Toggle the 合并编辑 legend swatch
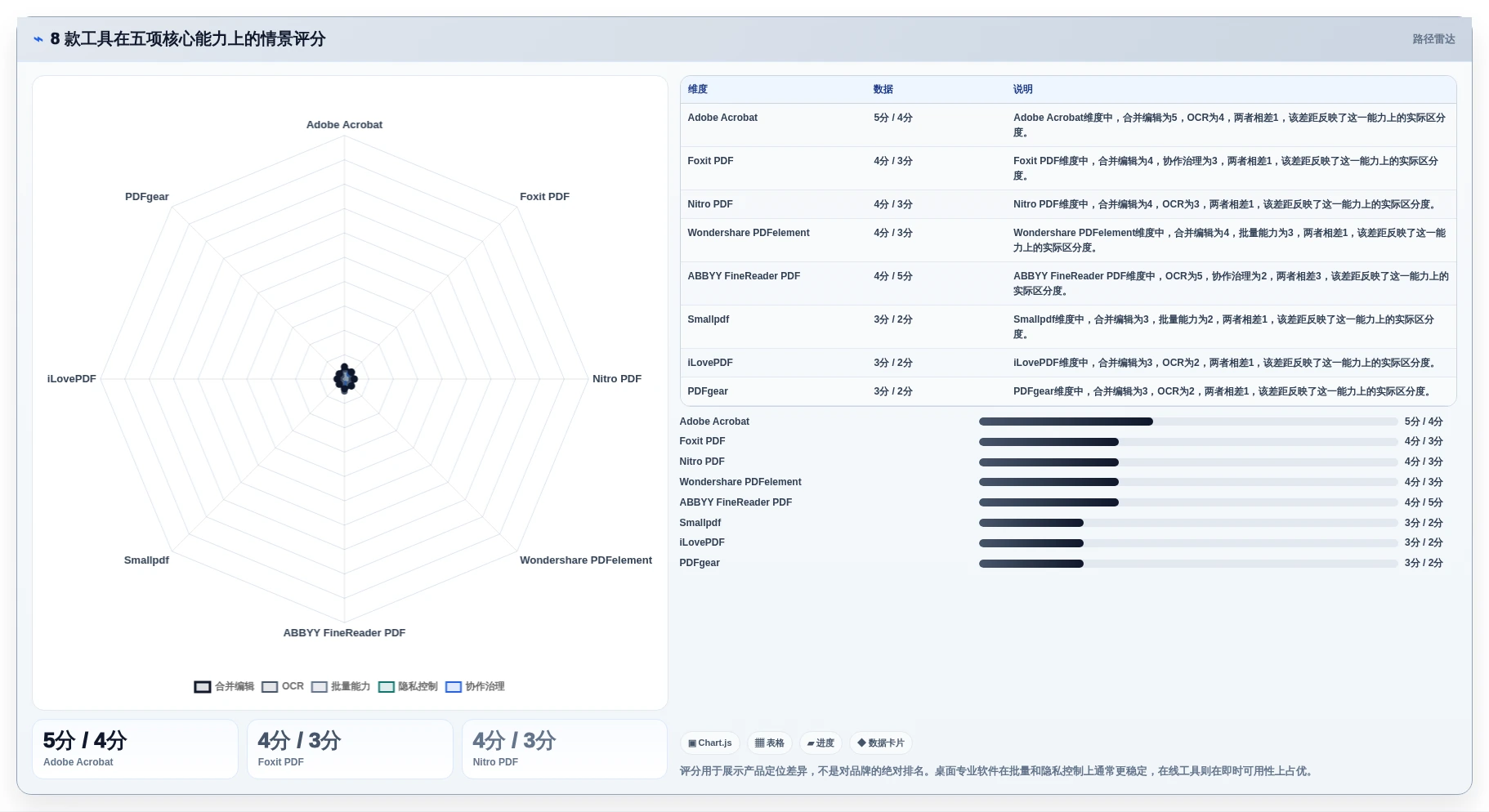Screen dimensions: 1489x812 coord(203,687)
